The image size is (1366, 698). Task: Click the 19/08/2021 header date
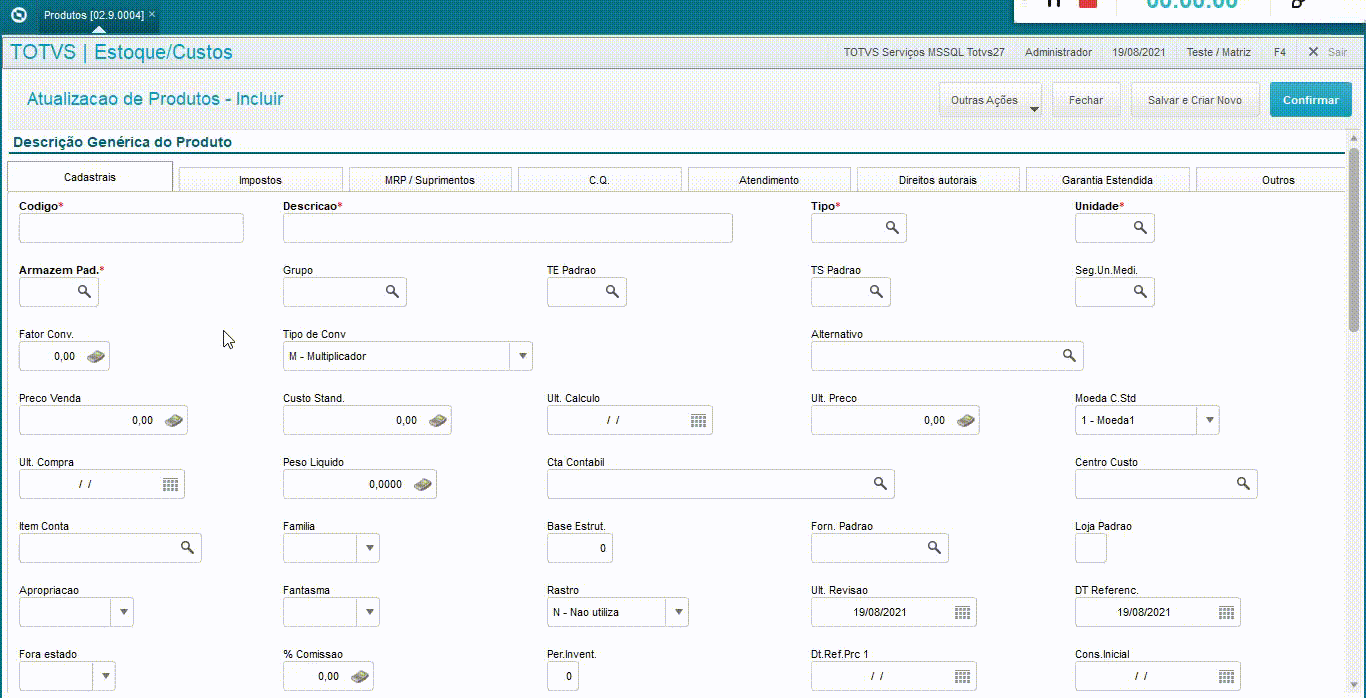1139,52
